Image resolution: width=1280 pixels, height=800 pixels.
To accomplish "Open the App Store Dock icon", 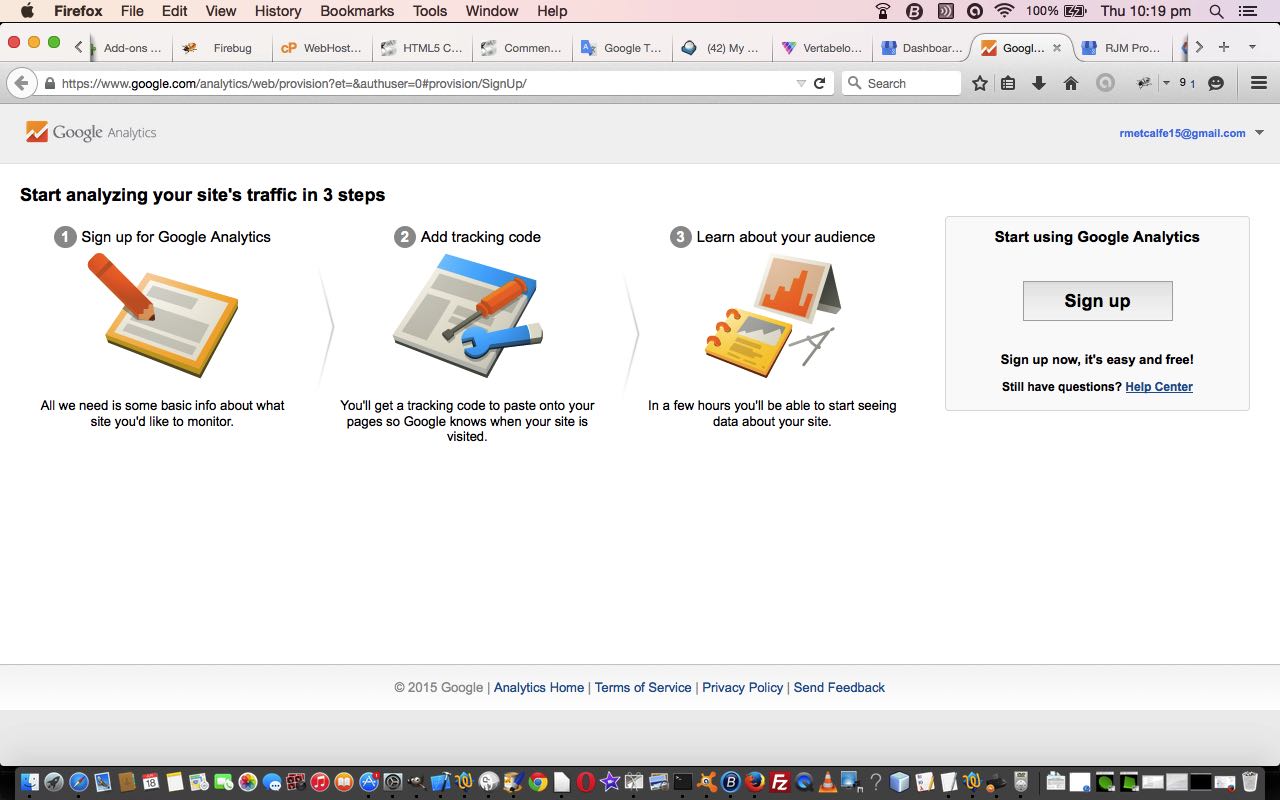I will (369, 782).
